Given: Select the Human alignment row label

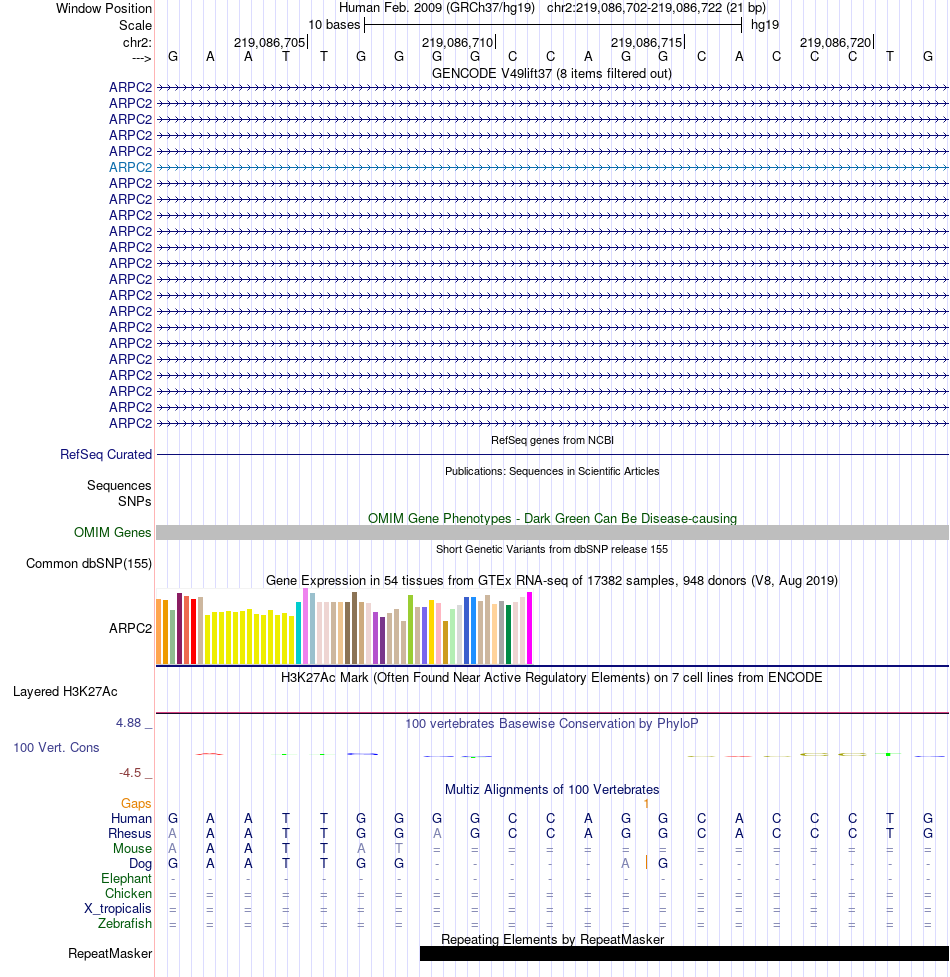Looking at the screenshot, I should tap(131, 818).
